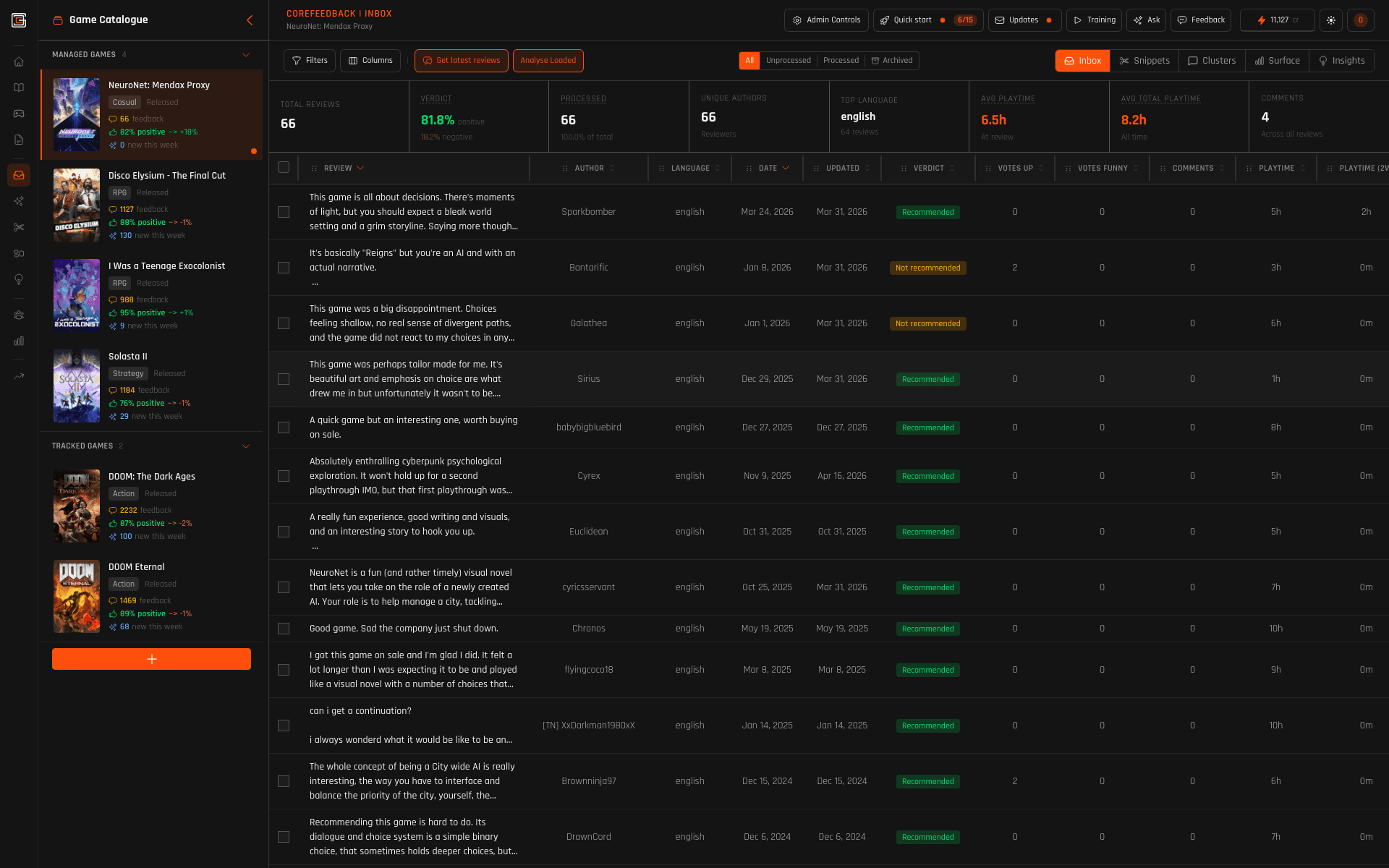Click the scissors snippets sidebar icon
The height and width of the screenshot is (868, 1389).
pos(19,227)
